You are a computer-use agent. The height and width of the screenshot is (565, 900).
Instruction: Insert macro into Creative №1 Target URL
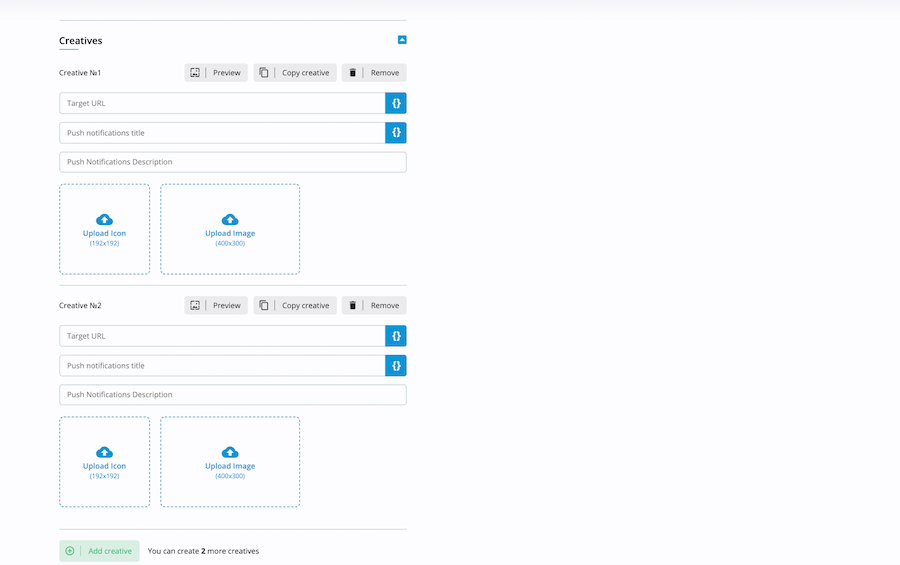click(396, 103)
